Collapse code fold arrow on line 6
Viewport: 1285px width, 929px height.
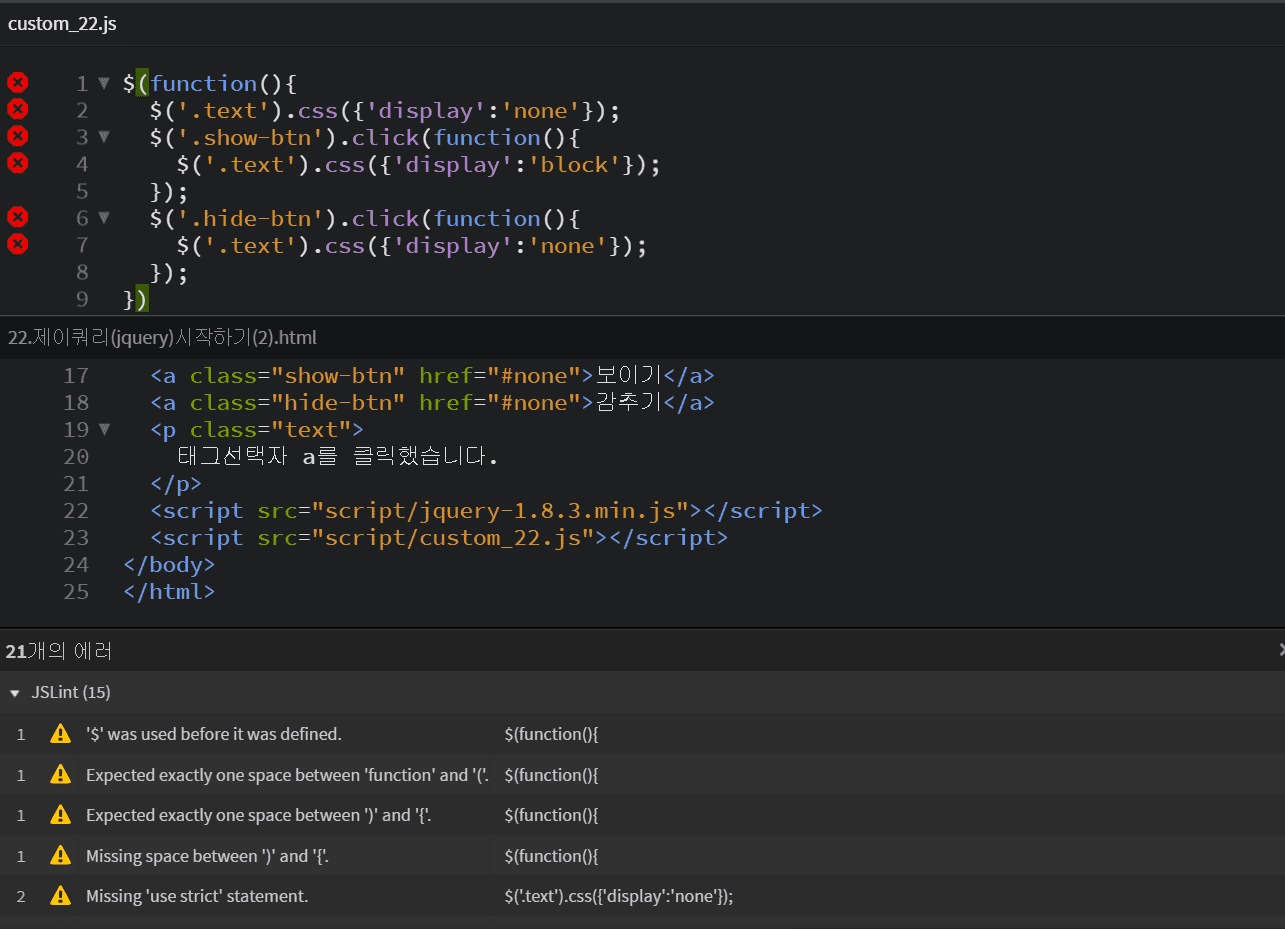(x=104, y=219)
